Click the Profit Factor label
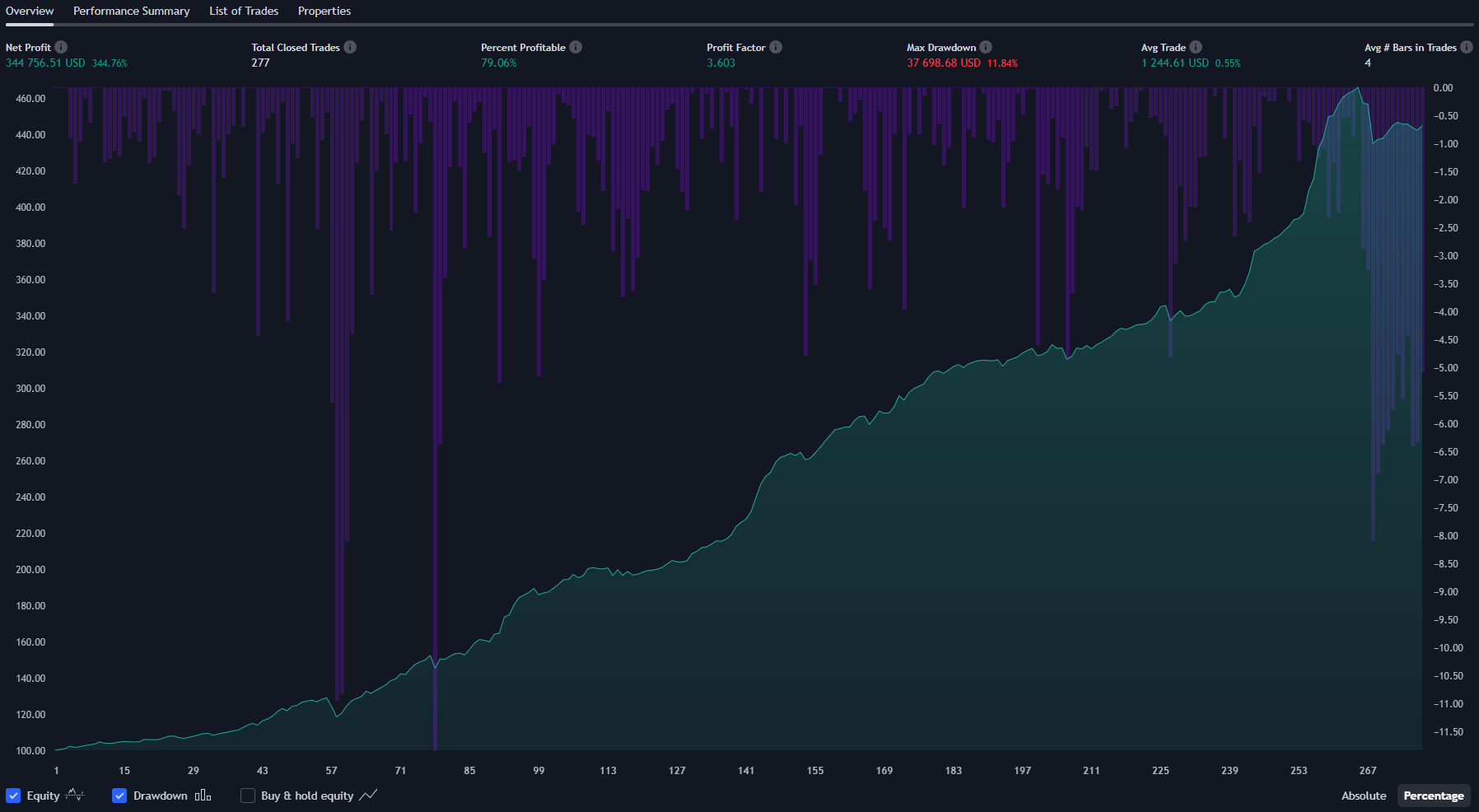 coord(736,48)
